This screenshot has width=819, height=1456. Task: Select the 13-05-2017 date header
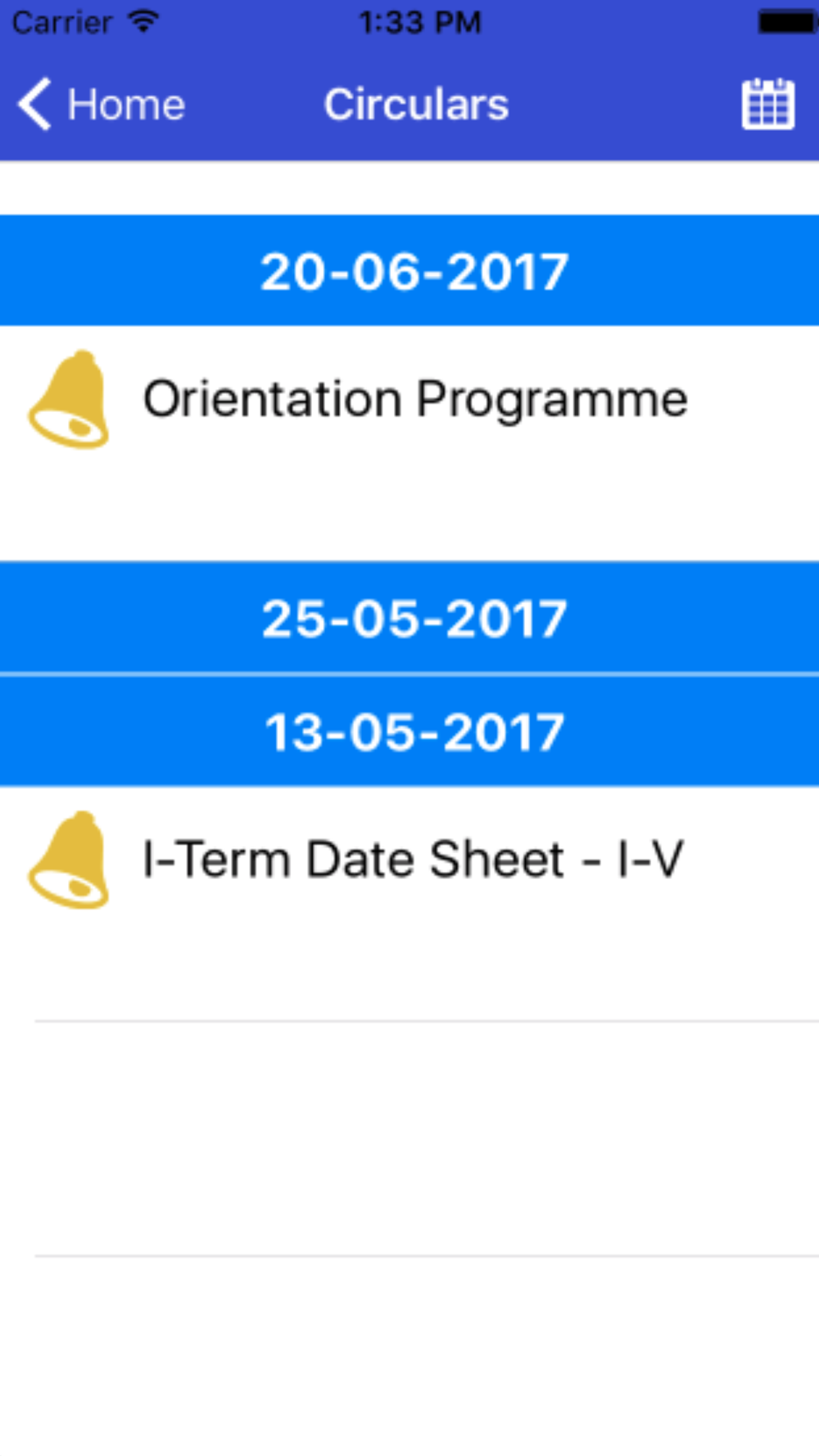[409, 731]
